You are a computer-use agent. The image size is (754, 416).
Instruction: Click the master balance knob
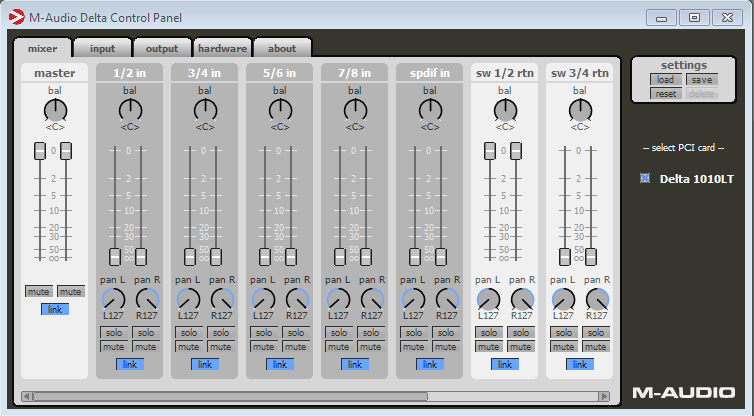pos(55,111)
